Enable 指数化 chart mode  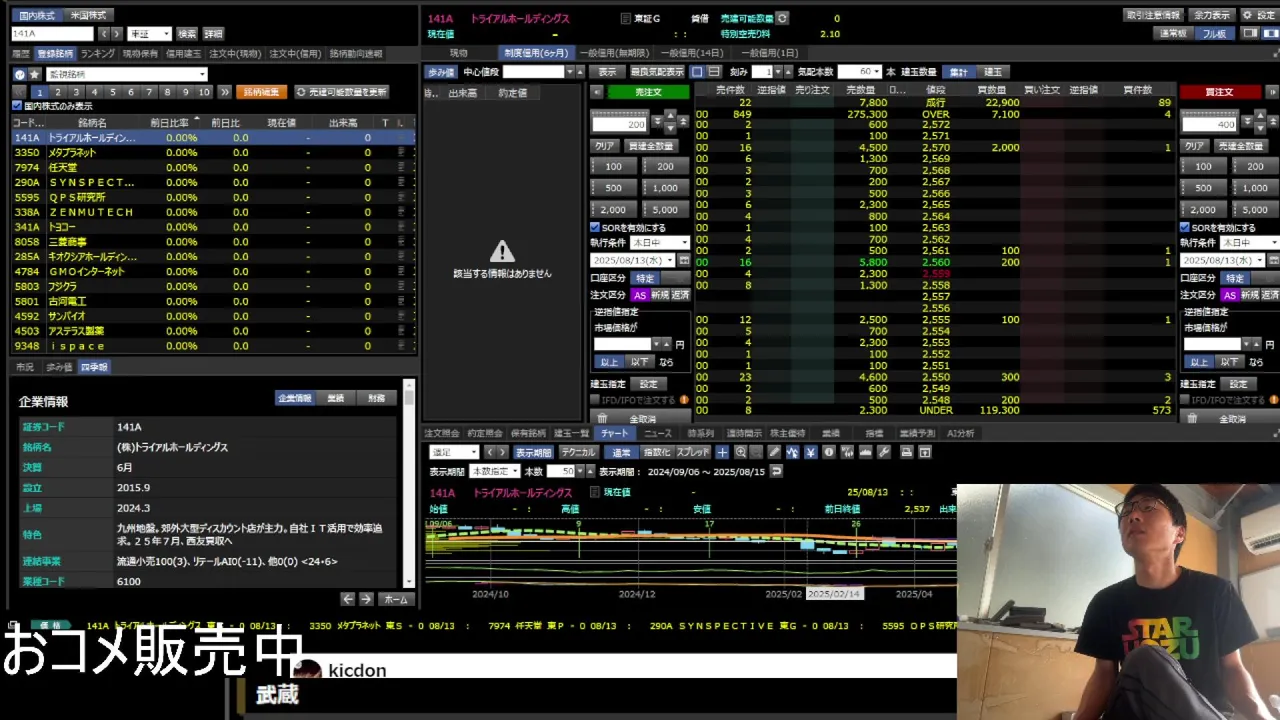[x=657, y=452]
